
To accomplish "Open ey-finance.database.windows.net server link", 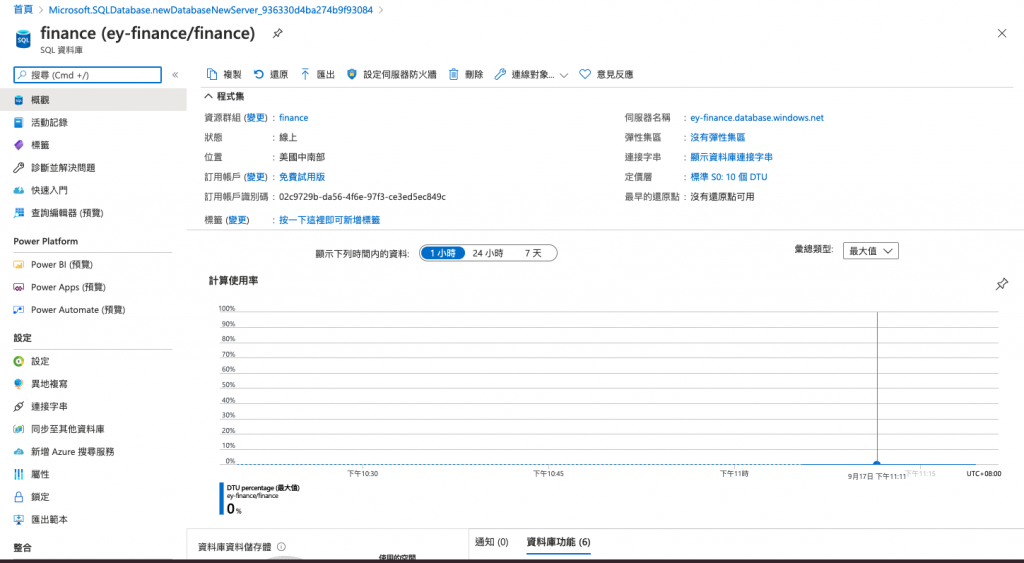I will (x=757, y=118).
